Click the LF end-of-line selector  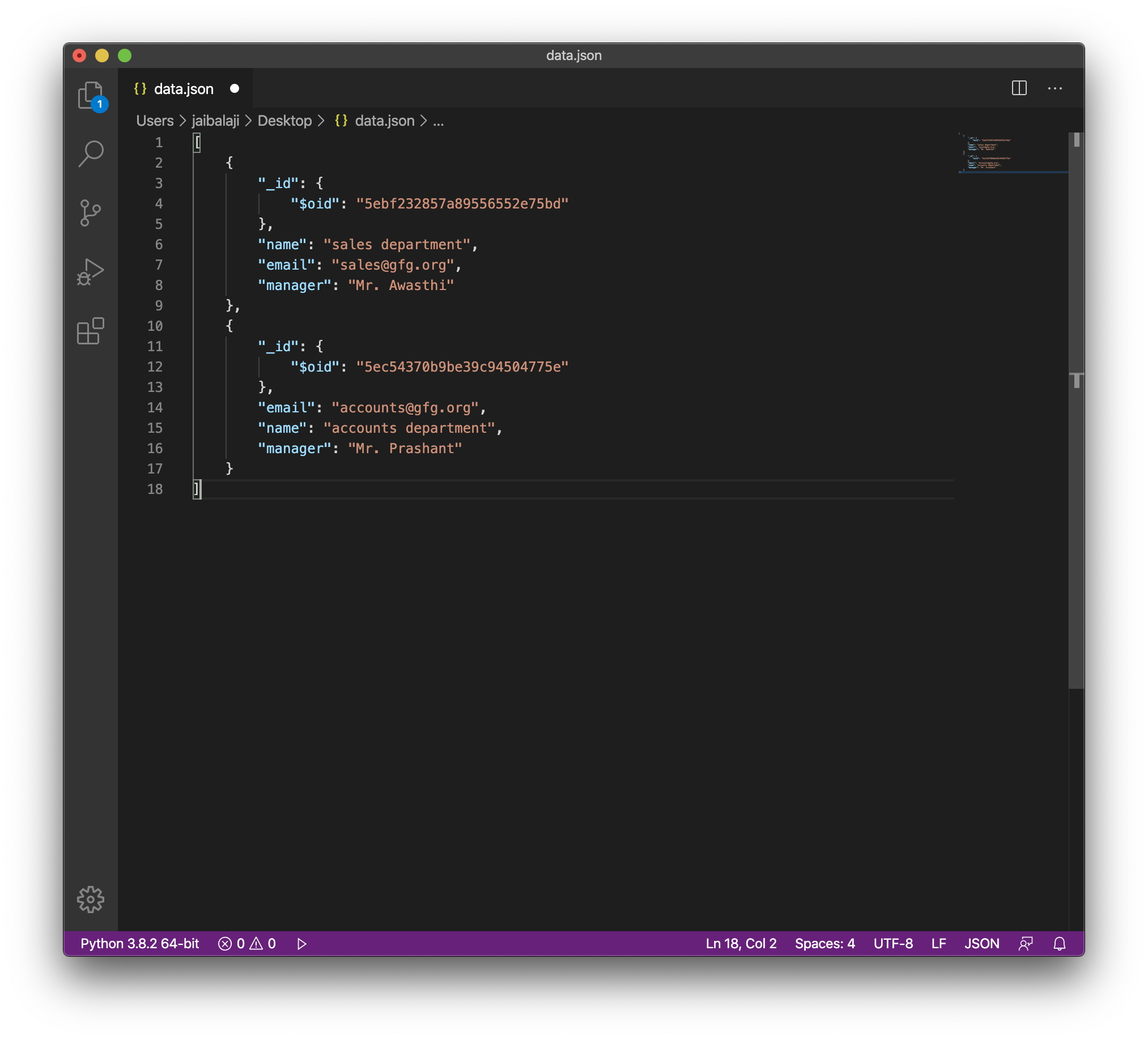(x=938, y=944)
